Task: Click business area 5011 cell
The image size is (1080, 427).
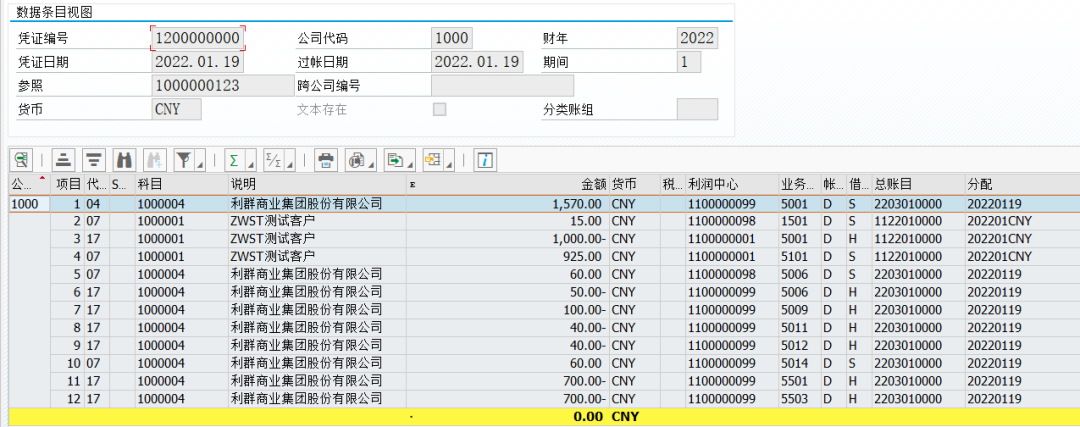Action: click(800, 328)
